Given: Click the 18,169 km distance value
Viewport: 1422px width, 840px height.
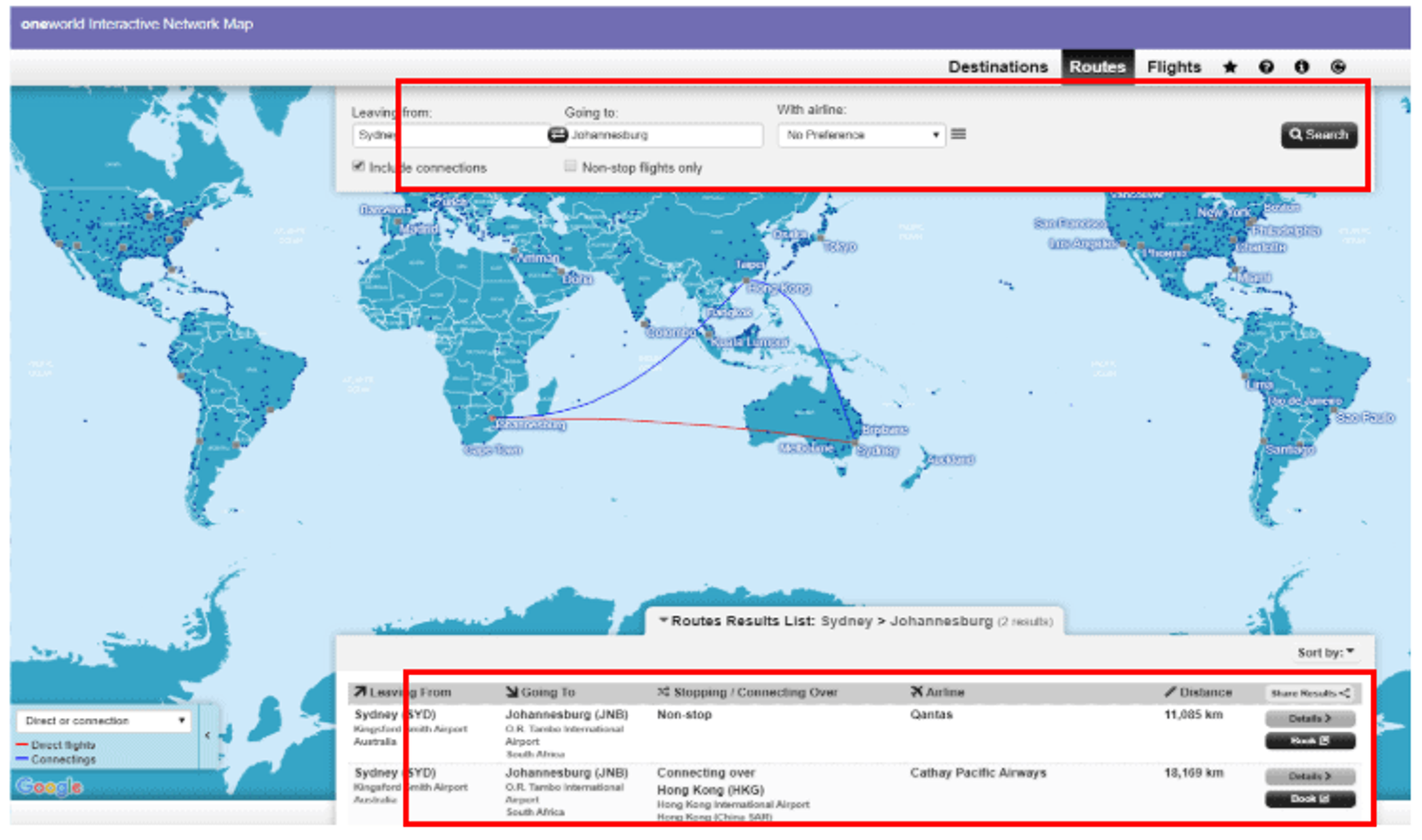Looking at the screenshot, I should [x=1193, y=773].
